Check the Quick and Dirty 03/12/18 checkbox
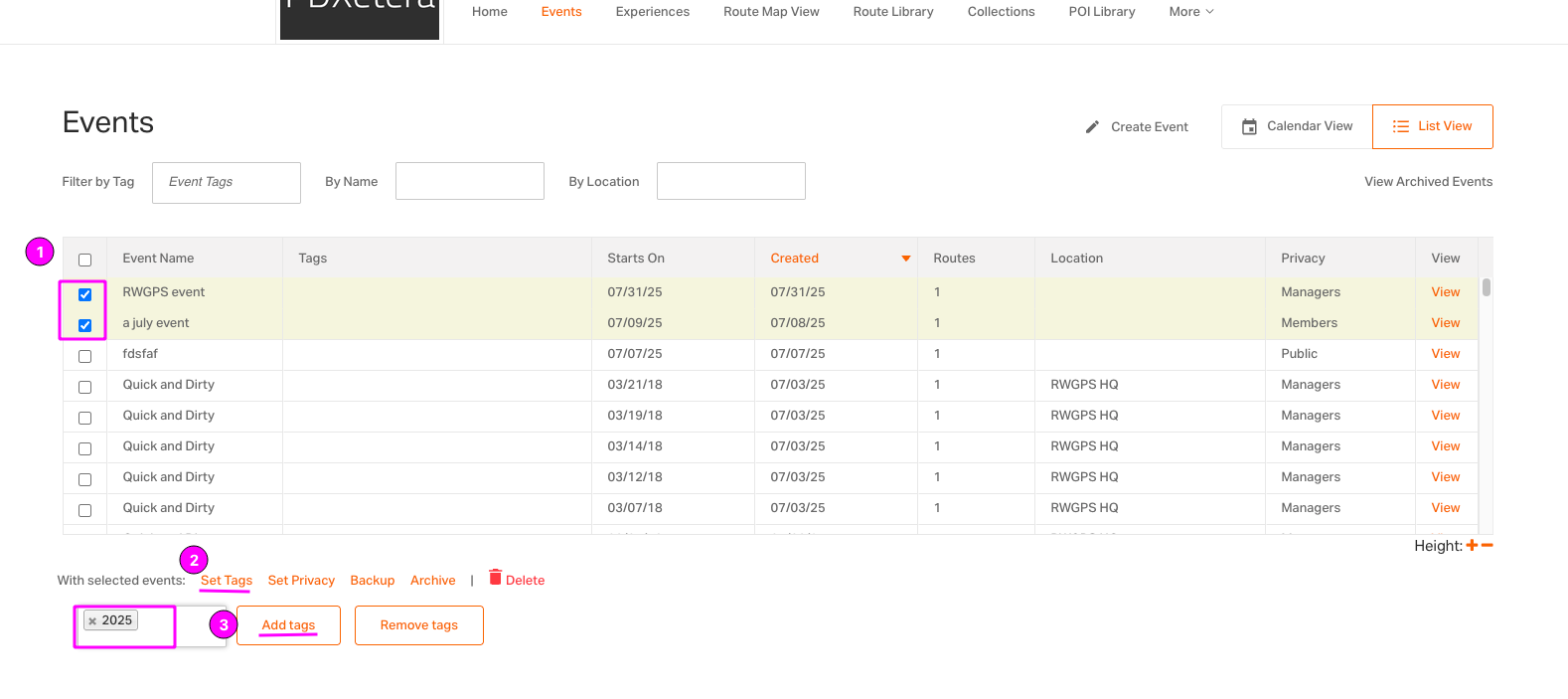Image resolution: width=1568 pixels, height=699 pixels. [x=84, y=479]
